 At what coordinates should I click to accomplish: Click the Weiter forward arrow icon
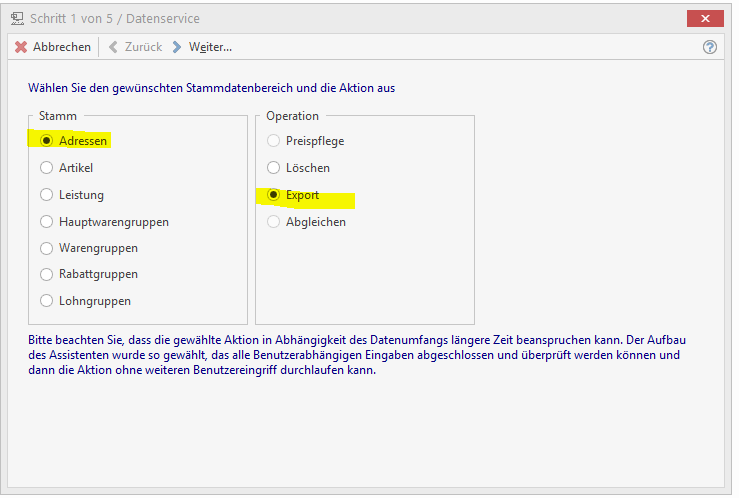tap(177, 47)
